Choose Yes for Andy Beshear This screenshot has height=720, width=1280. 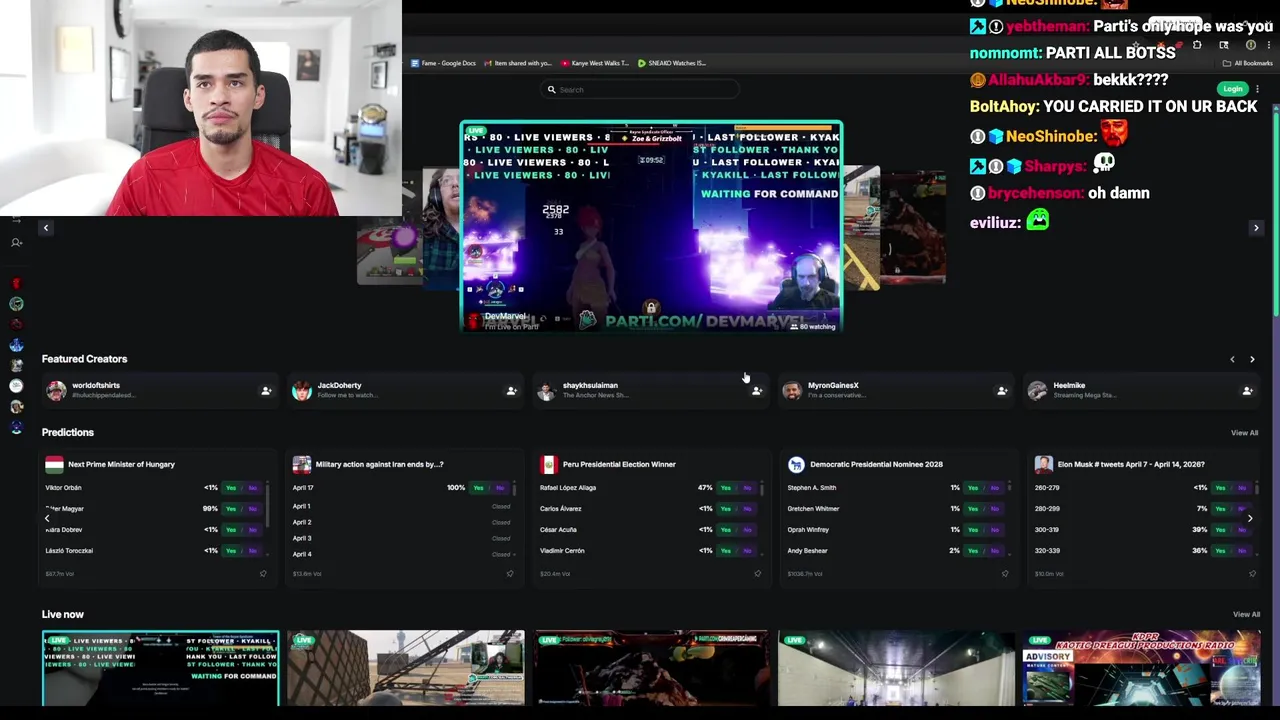coord(973,551)
